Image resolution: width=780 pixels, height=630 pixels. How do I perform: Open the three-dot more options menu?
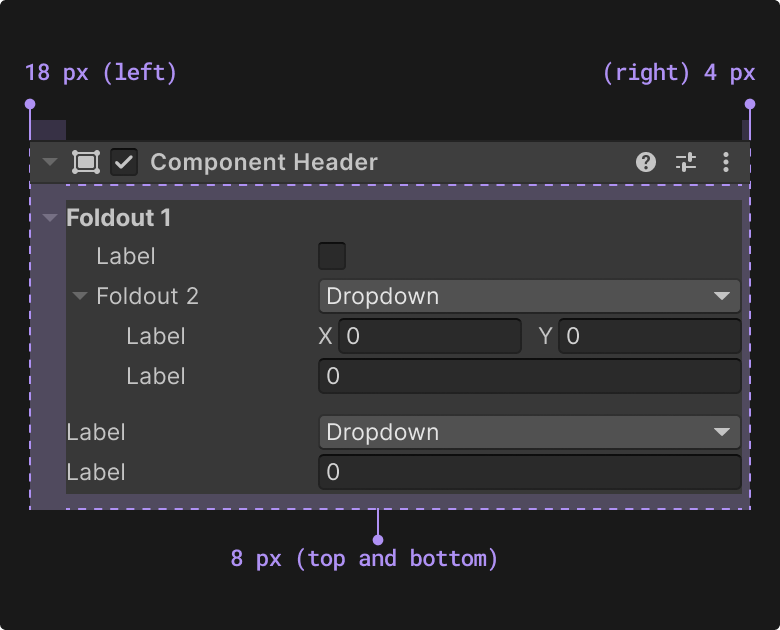pyautogui.click(x=726, y=162)
